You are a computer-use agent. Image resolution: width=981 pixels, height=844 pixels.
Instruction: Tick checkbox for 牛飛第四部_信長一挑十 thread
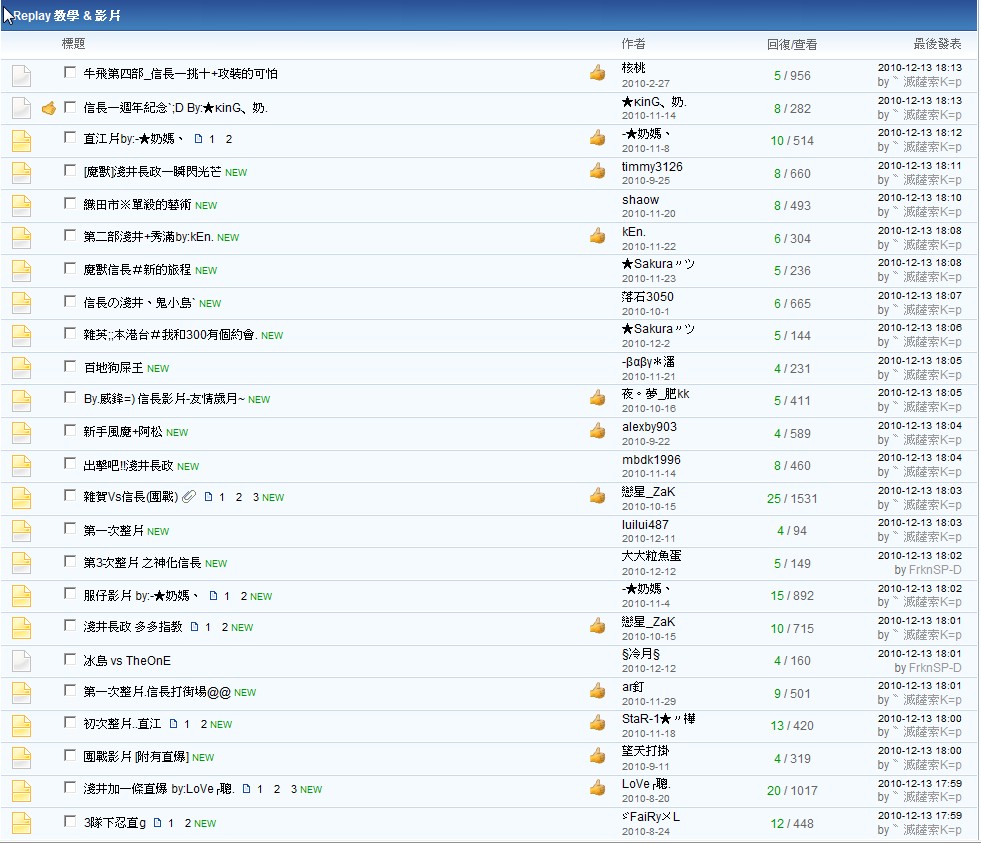point(70,73)
